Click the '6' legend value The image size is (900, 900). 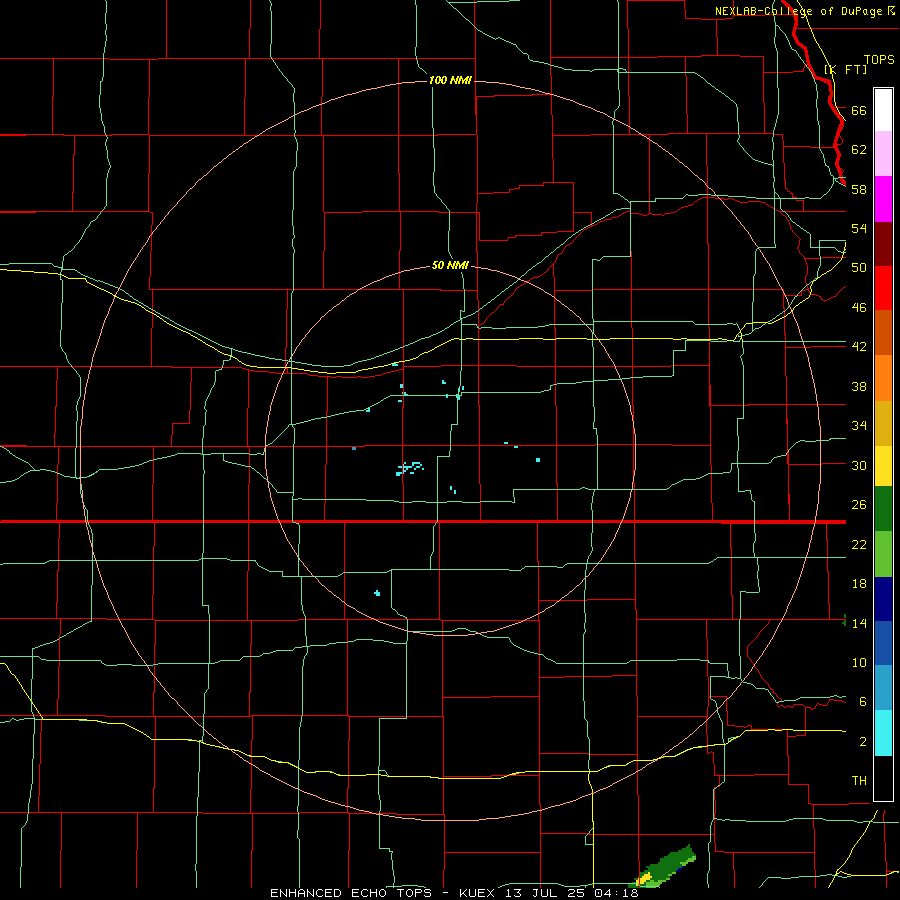[863, 701]
